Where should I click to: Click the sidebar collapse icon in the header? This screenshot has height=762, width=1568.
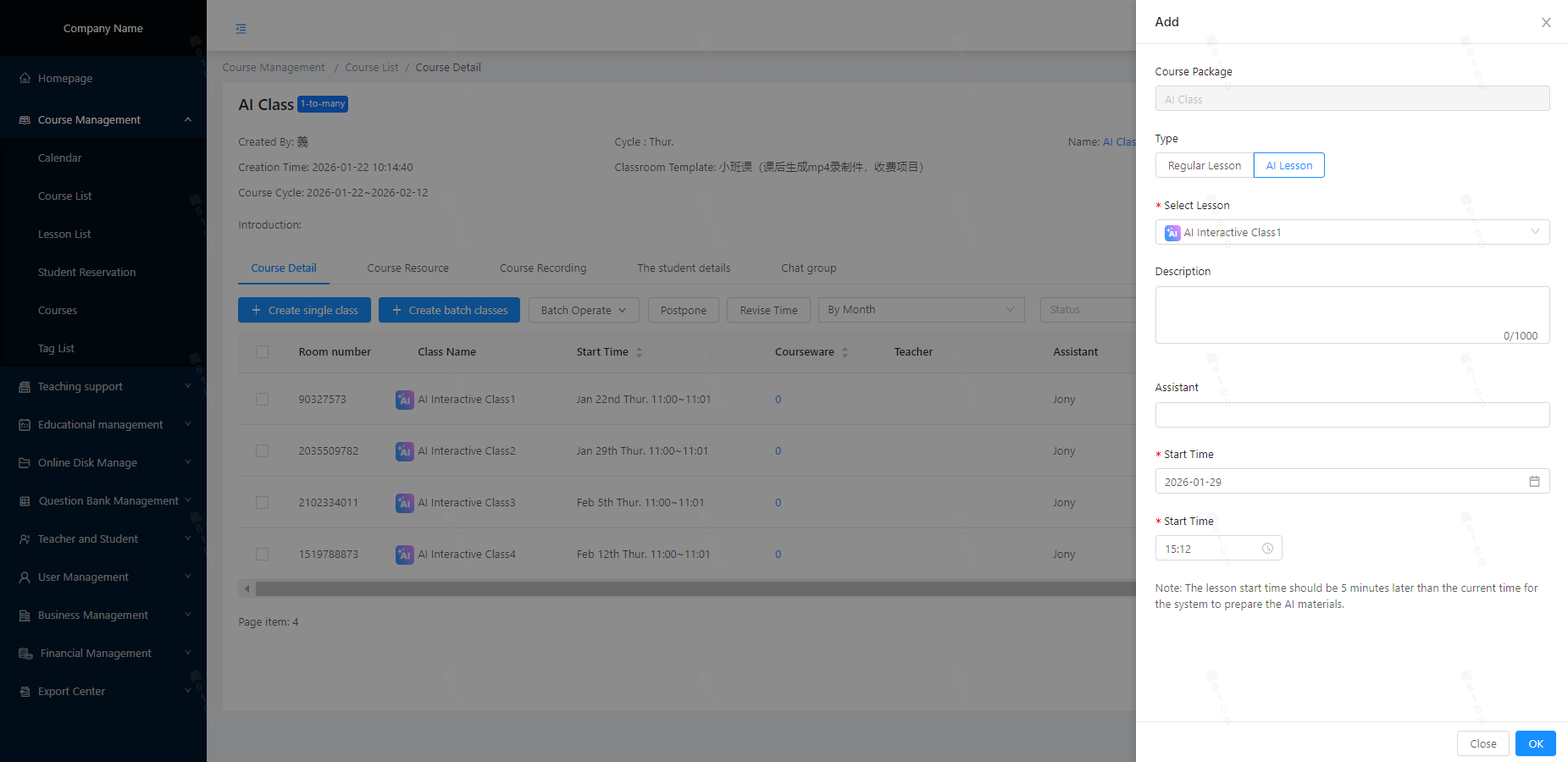click(x=241, y=29)
